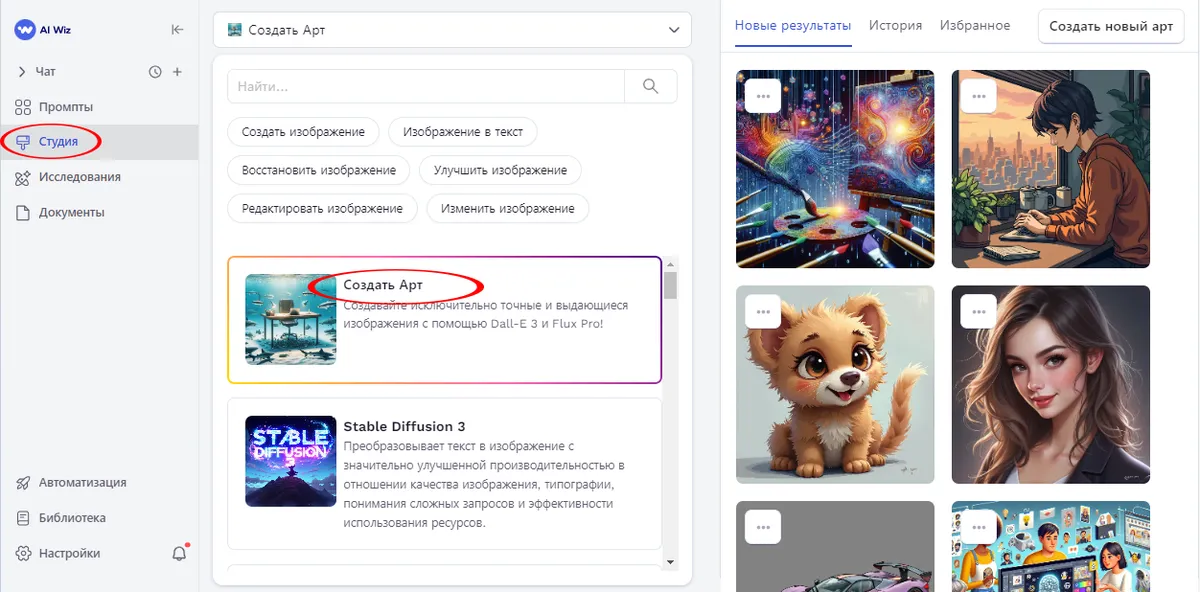Click the notification bell icon
Image resolution: width=1200 pixels, height=592 pixels.
click(179, 553)
